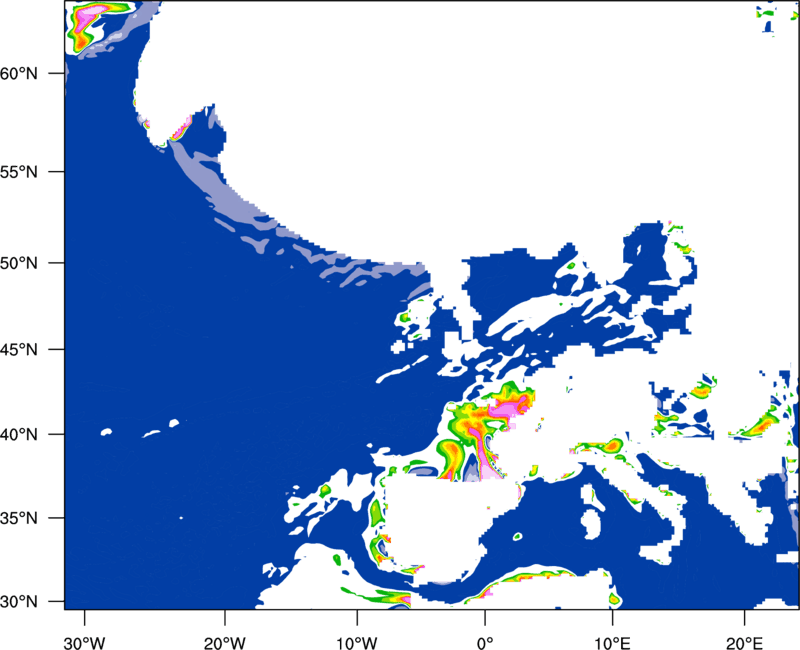The height and width of the screenshot is (650, 800).
Task: Click the 45°N latitude label
Action: [19, 349]
